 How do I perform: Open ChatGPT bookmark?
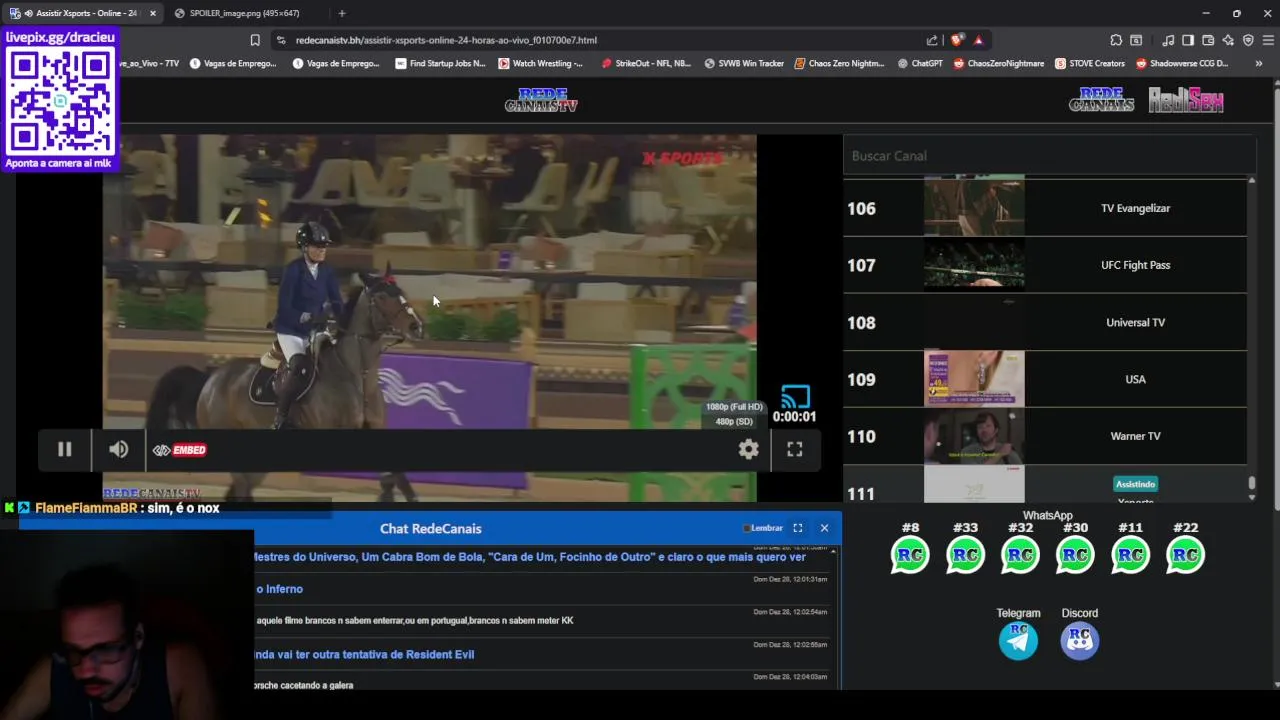click(920, 63)
